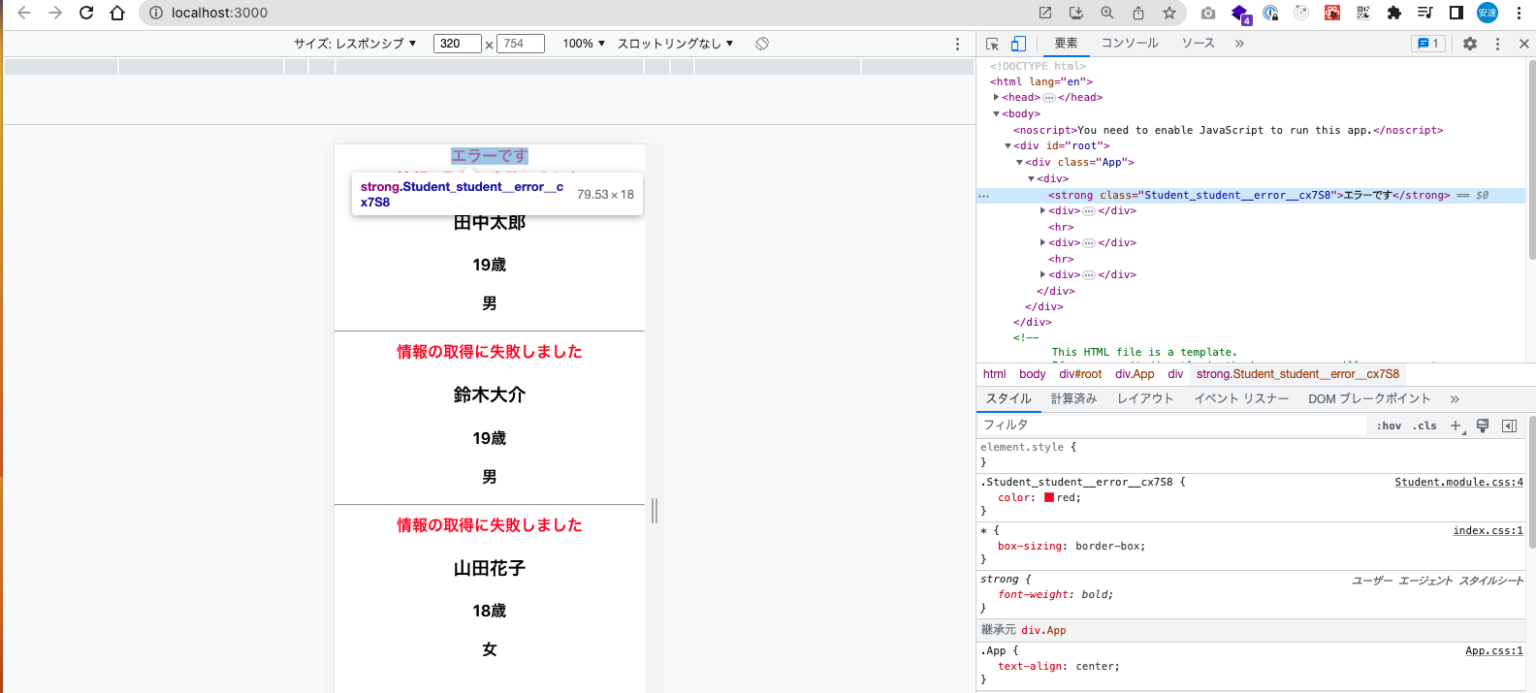Open DevTools settings with the gear icon
The height and width of the screenshot is (693, 1536).
point(1469,43)
